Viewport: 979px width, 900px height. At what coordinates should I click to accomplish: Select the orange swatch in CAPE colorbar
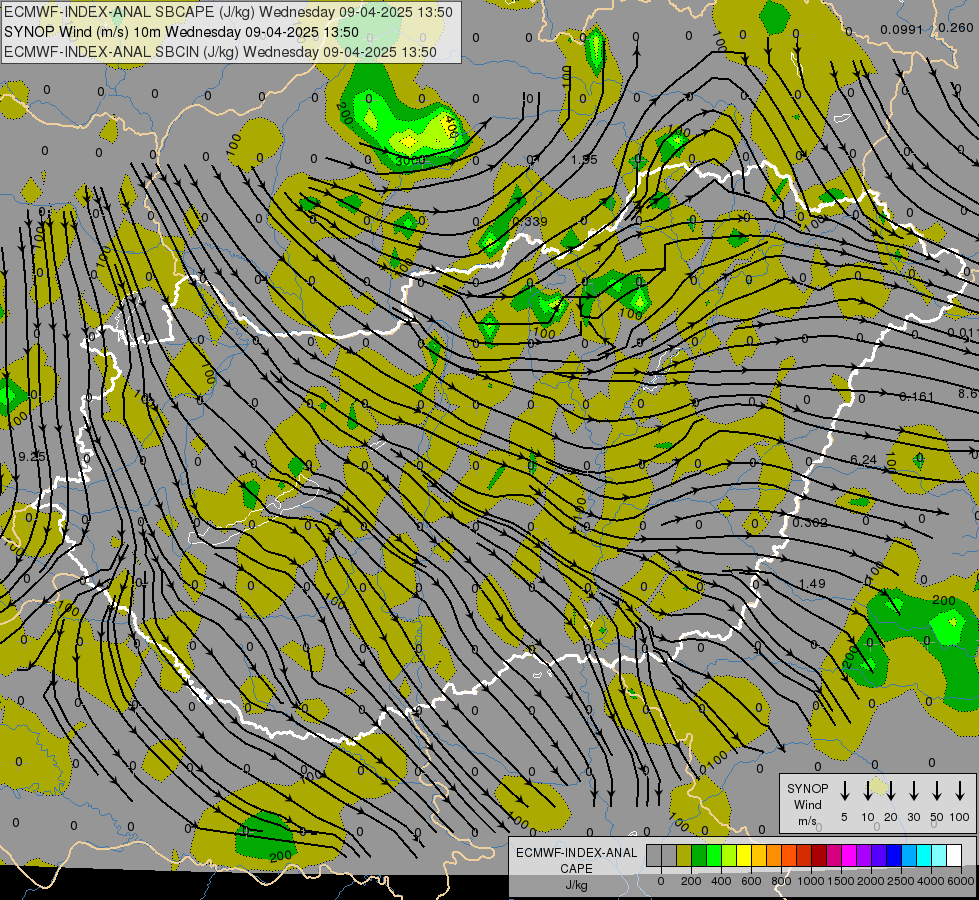coord(774,855)
